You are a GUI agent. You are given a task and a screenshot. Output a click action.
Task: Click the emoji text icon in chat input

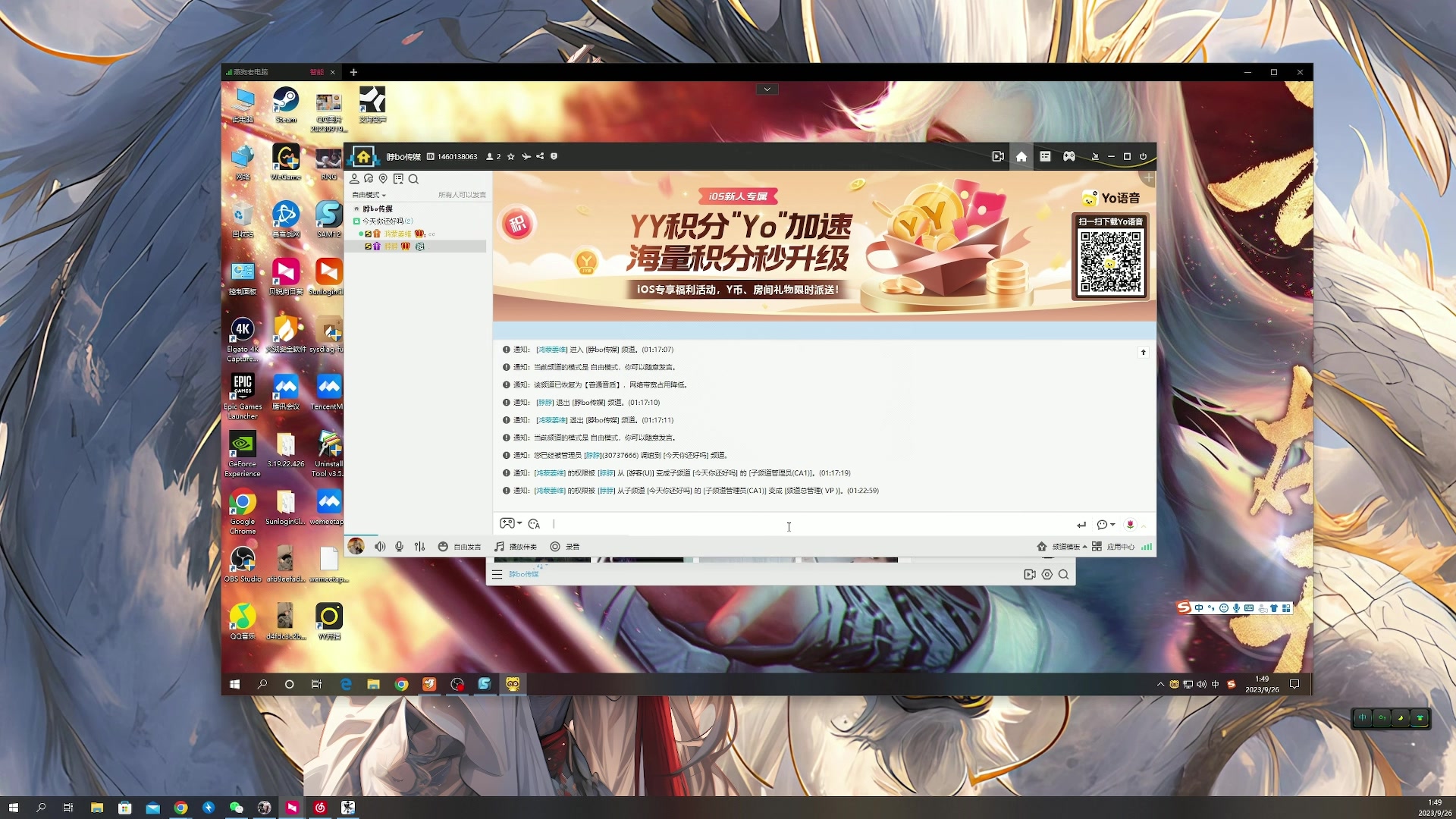pyautogui.click(x=534, y=524)
